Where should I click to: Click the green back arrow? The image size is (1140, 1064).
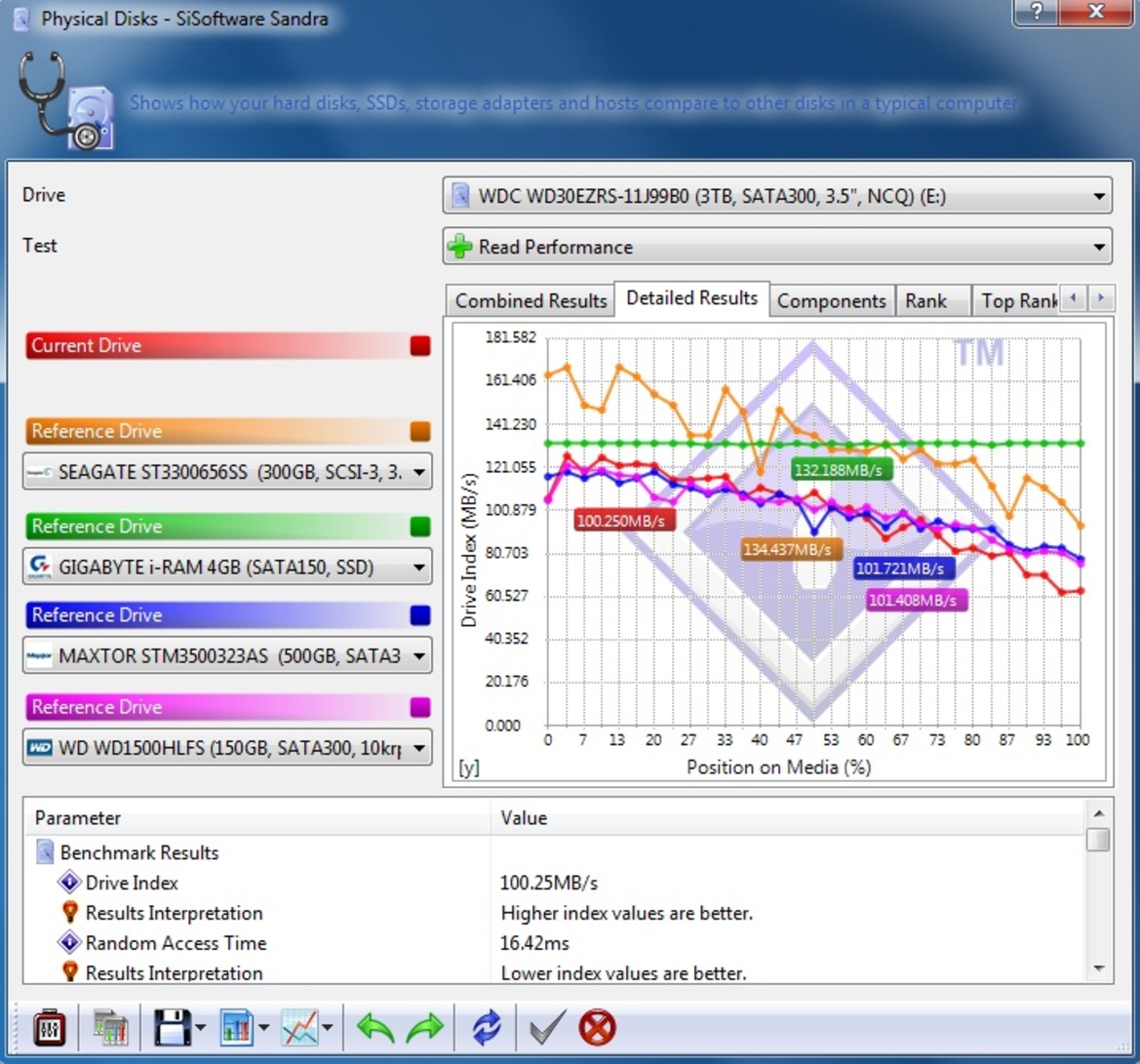(x=375, y=1028)
